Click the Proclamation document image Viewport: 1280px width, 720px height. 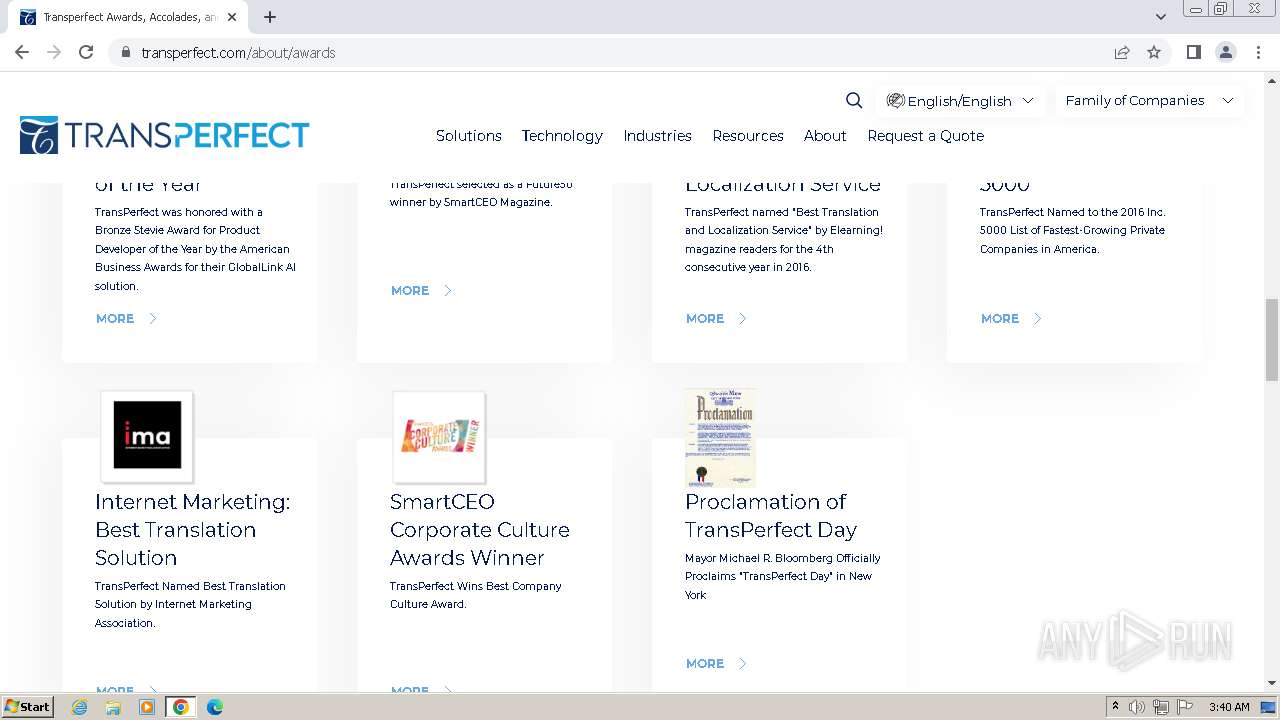[720, 438]
